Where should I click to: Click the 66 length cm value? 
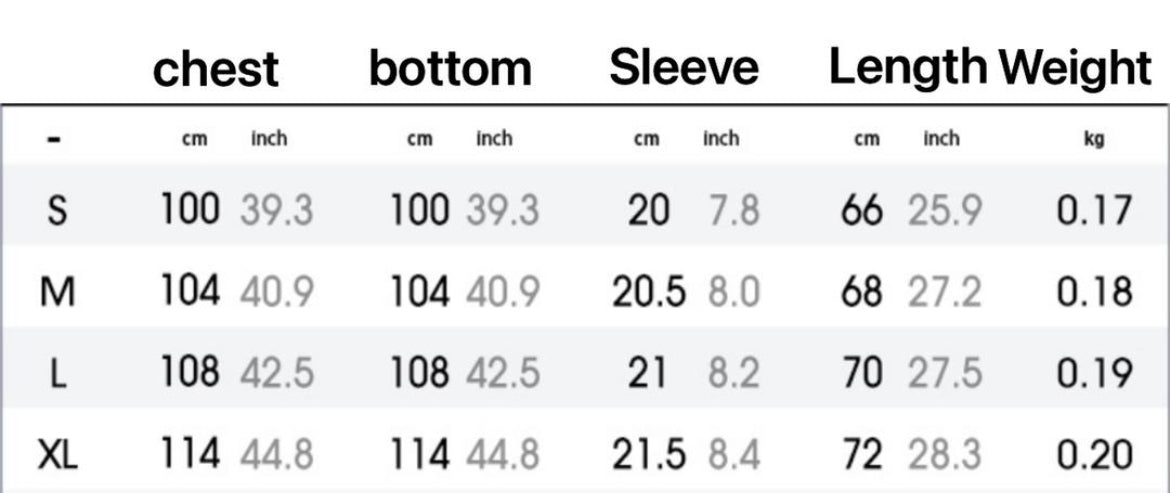(862, 211)
